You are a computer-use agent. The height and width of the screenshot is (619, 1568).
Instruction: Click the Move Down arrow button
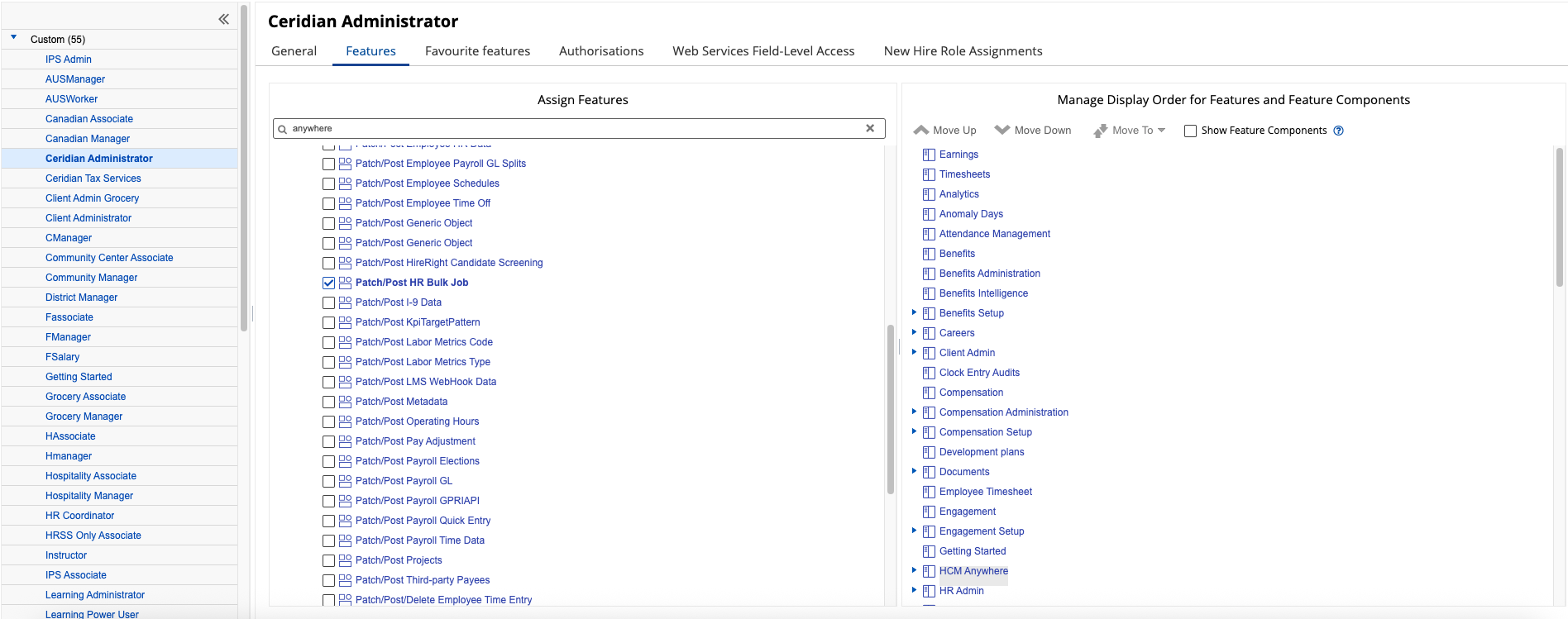coord(1033,131)
